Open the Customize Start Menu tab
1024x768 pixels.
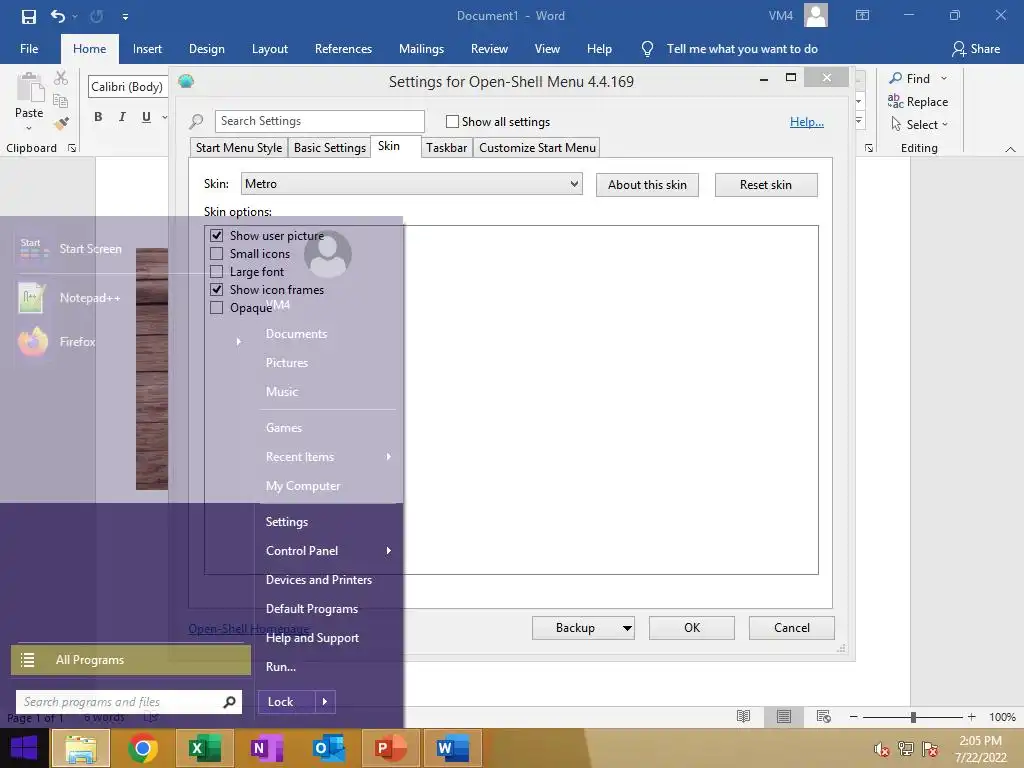(x=537, y=148)
